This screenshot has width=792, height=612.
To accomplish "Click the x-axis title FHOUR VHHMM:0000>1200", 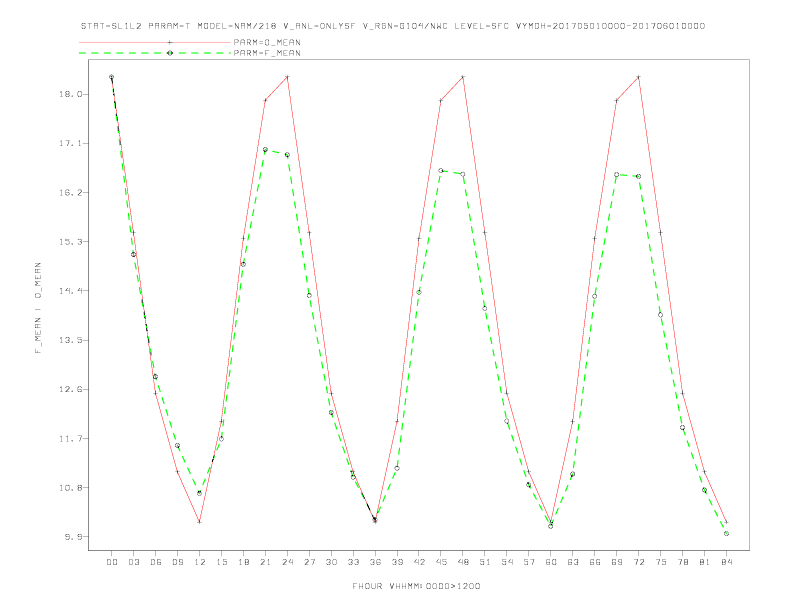I will click(416, 586).
